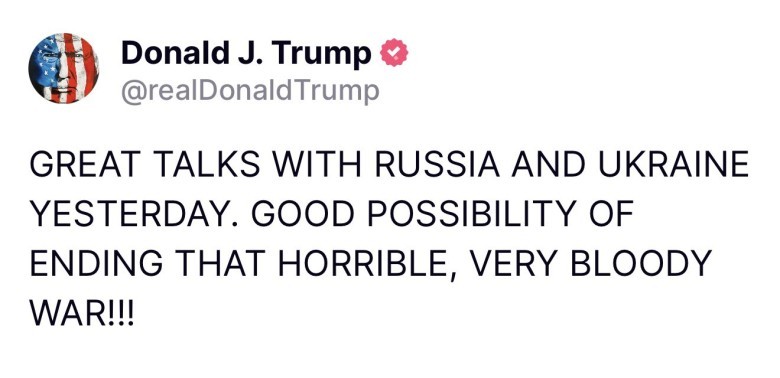
Task: Click the word AND before UKRAINE
Action: [x=549, y=165]
